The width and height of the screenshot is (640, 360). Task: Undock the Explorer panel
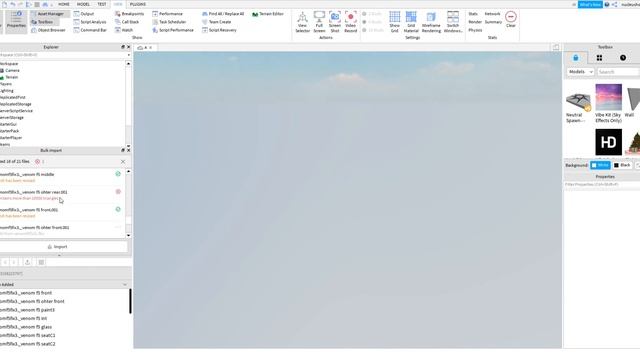click(123, 47)
